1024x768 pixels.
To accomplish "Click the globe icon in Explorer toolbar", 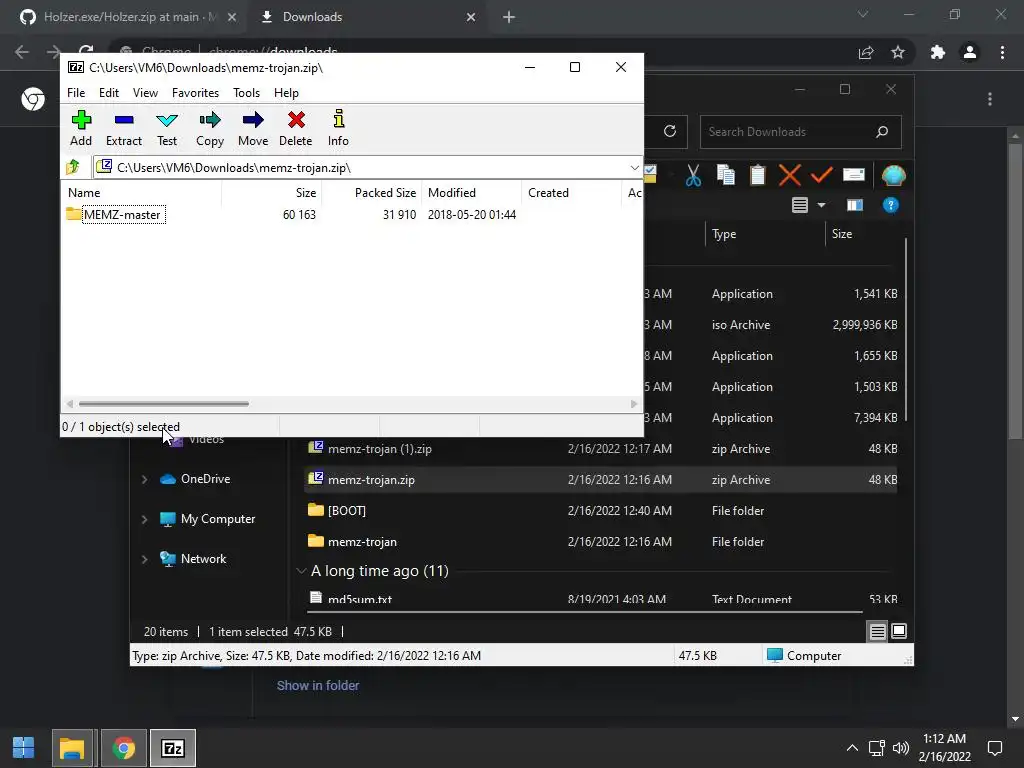I will coord(893,175).
